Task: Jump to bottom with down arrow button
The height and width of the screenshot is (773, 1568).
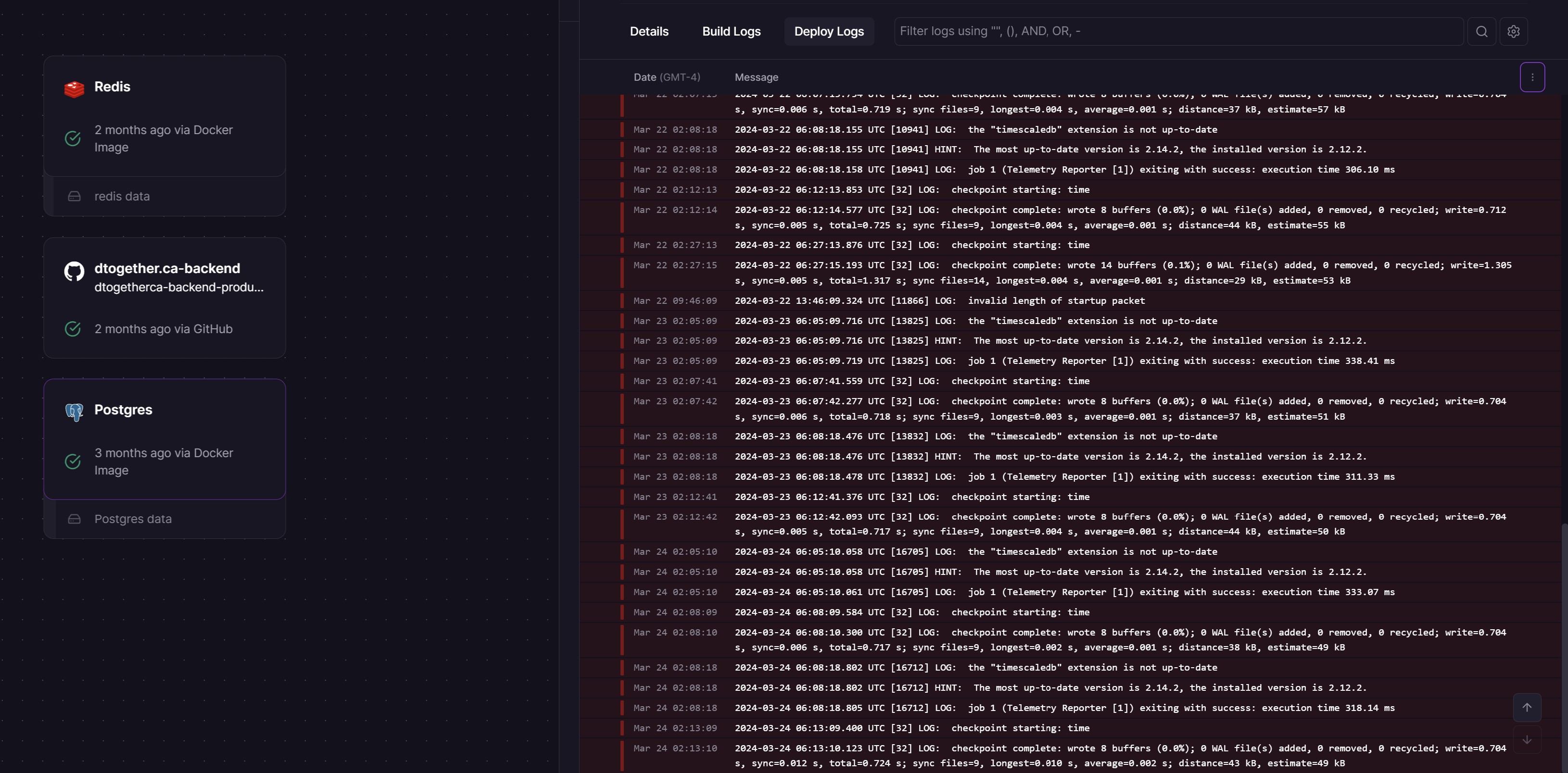Action: pos(1527,739)
